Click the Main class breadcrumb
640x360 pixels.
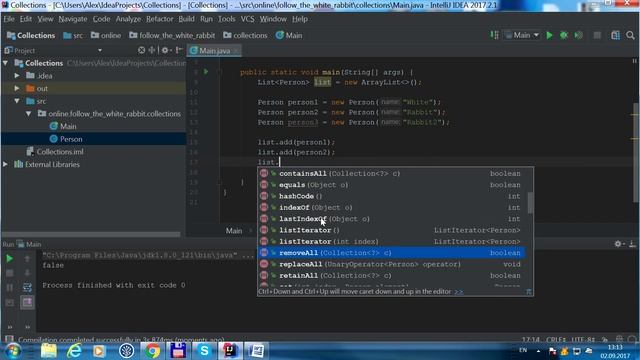click(289, 36)
